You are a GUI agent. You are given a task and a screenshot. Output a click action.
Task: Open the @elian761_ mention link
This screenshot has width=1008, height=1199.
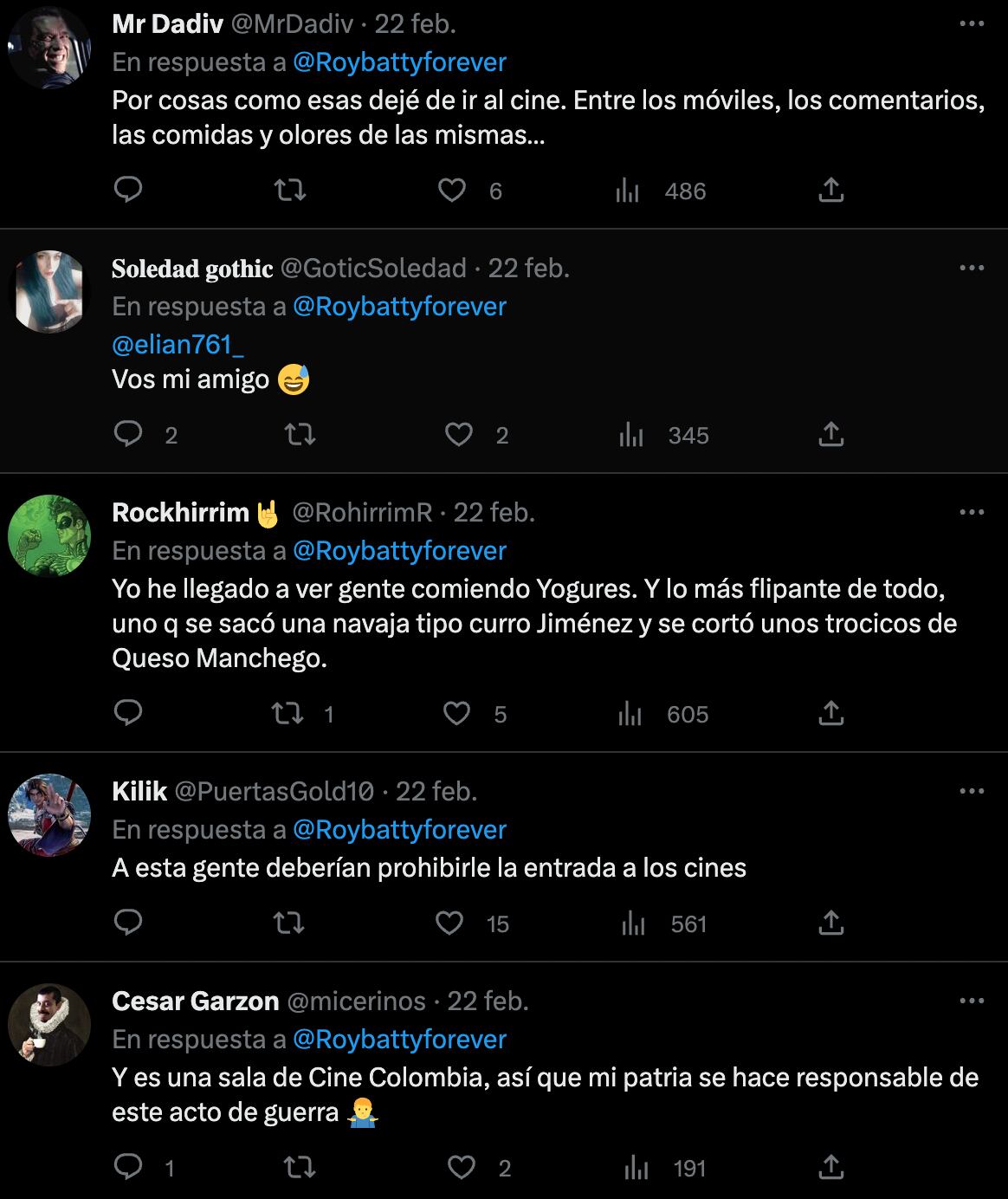point(178,344)
